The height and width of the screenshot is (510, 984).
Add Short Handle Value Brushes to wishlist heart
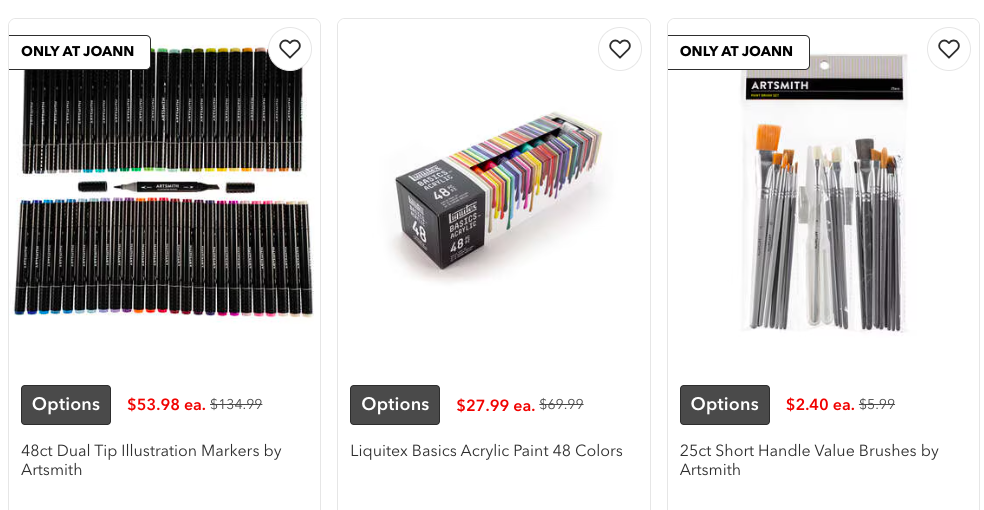pos(949,49)
